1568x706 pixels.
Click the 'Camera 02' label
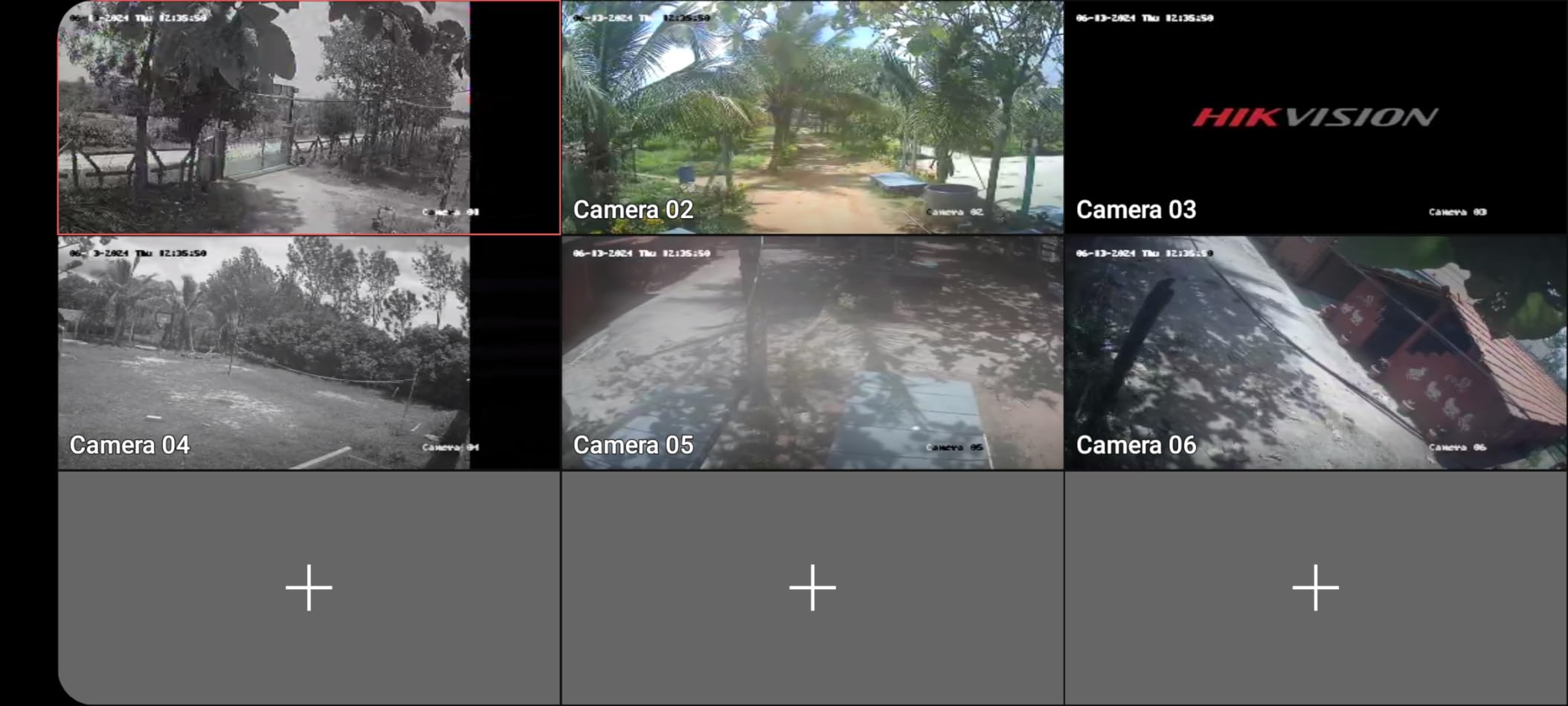pyautogui.click(x=633, y=210)
